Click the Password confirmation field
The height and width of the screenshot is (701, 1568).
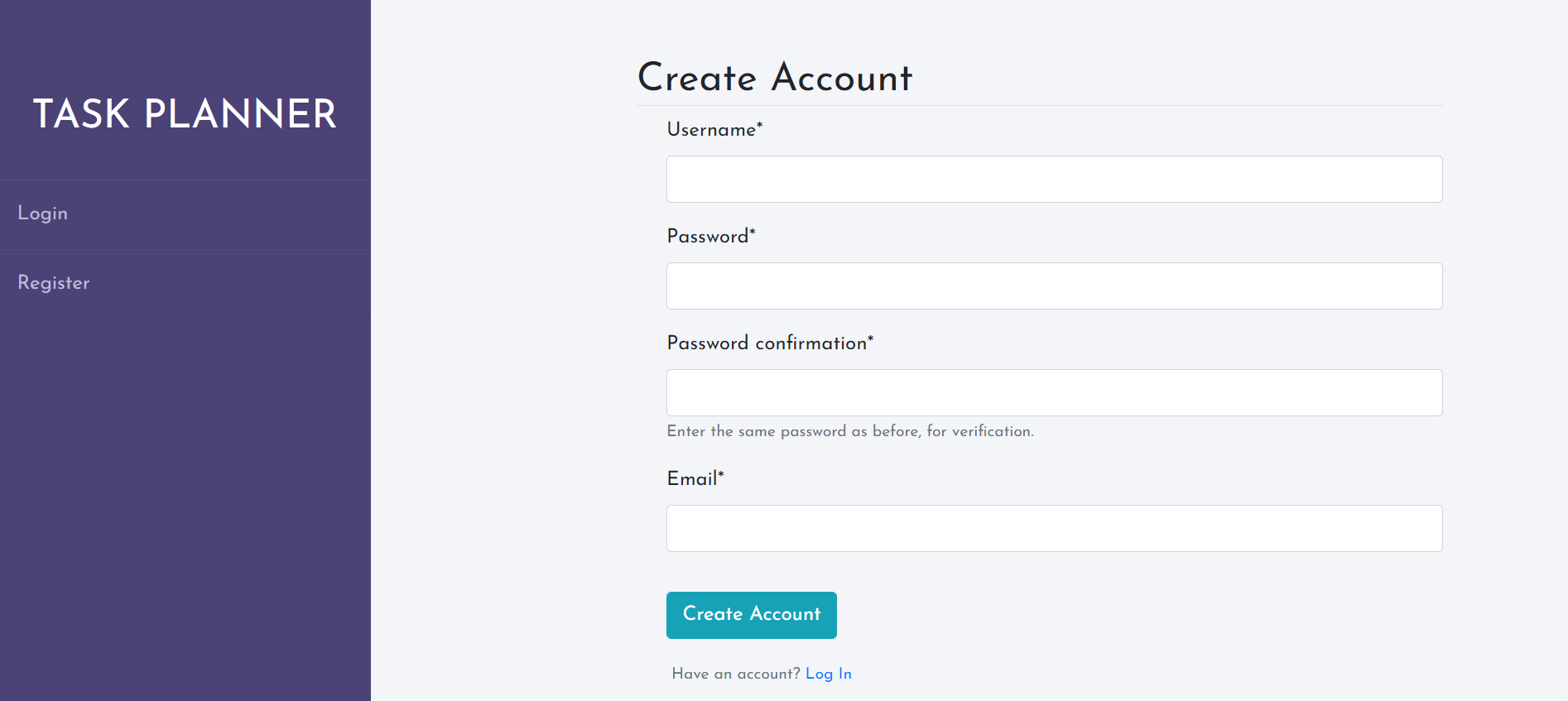click(x=1054, y=392)
